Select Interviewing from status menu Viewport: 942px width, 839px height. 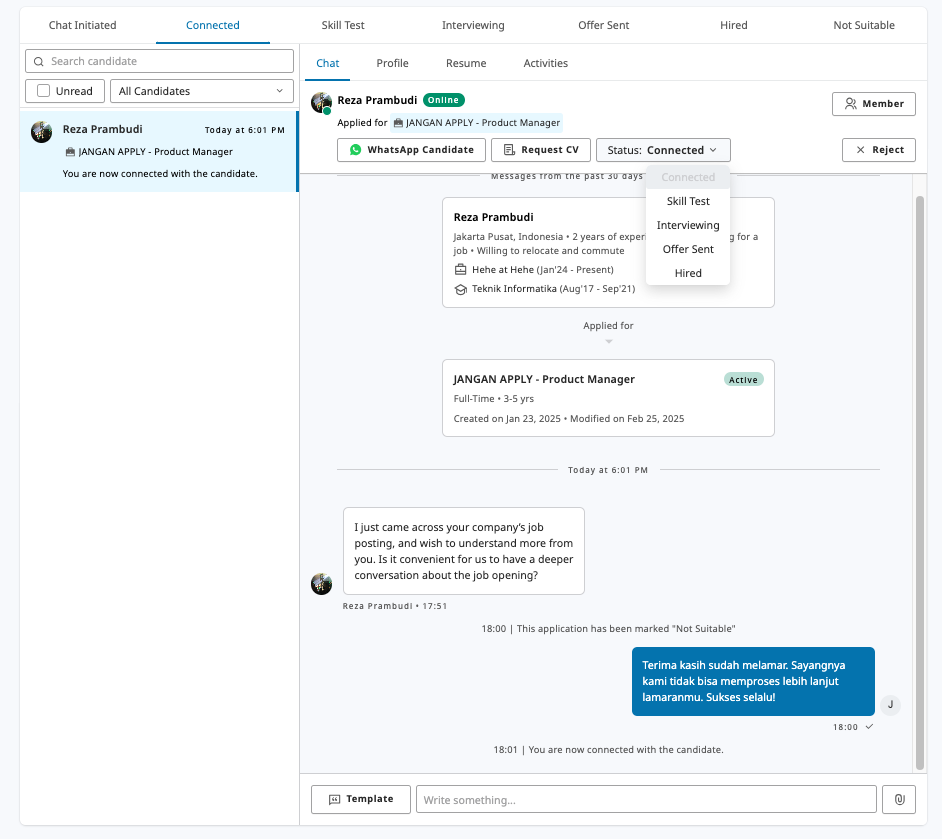tap(688, 225)
